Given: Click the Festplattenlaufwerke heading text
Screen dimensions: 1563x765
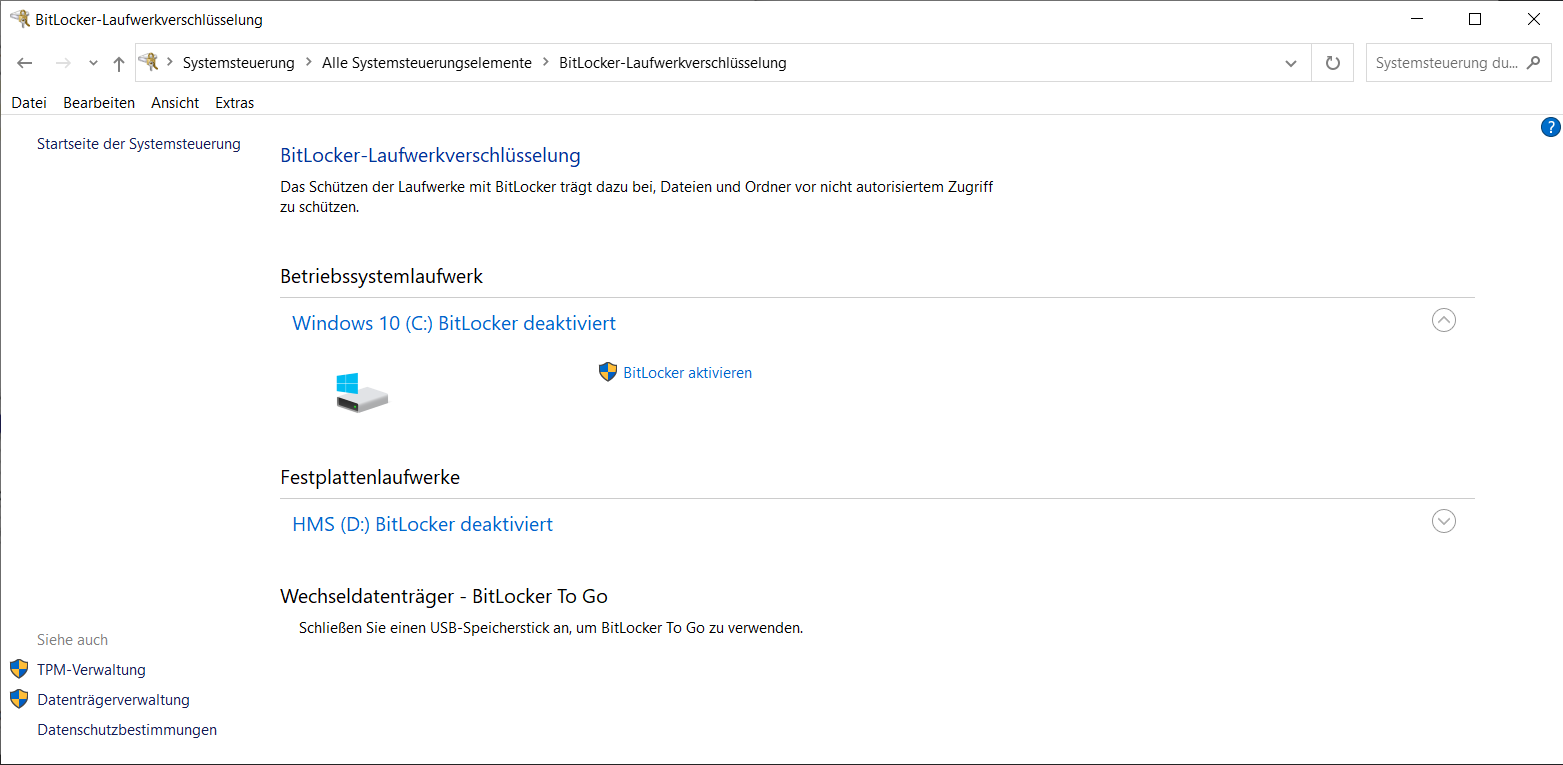Looking at the screenshot, I should point(370,477).
